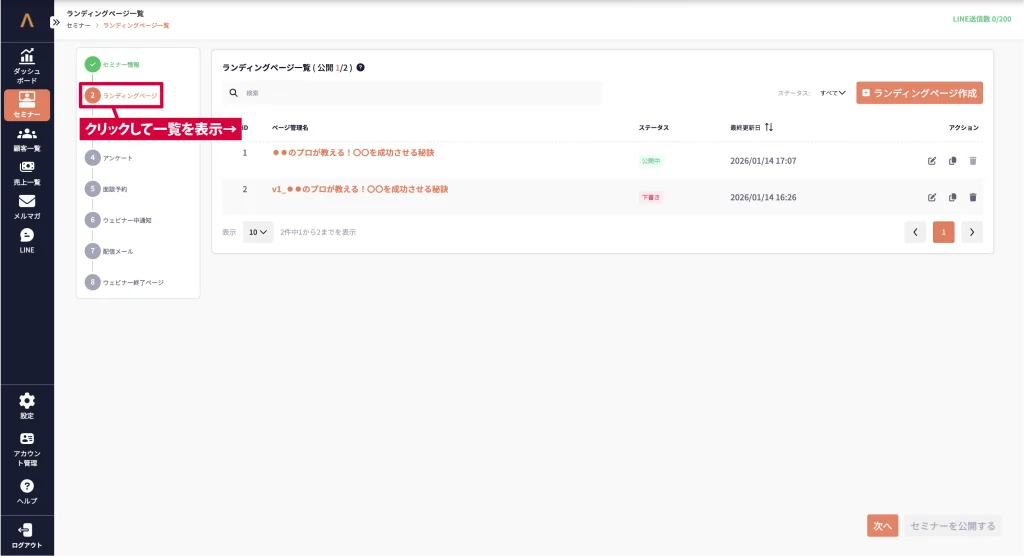The width and height of the screenshot is (1024, 556).
Task: Sort by 最終更新日 column arrows
Action: pyautogui.click(x=769, y=128)
